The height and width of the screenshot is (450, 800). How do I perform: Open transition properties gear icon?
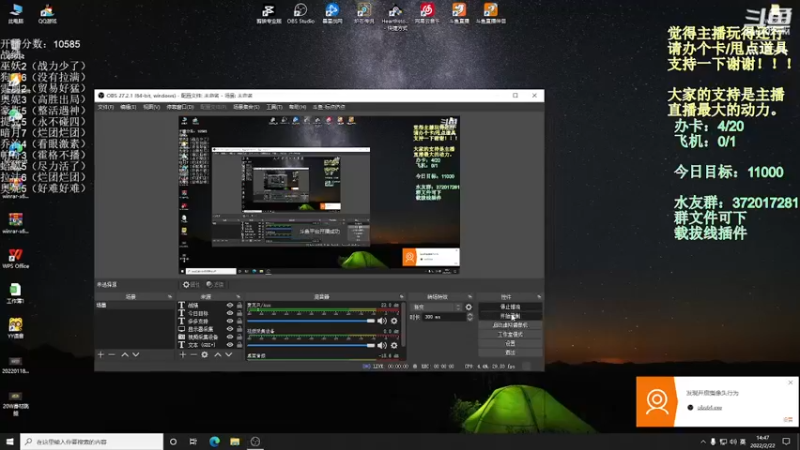tap(468, 307)
